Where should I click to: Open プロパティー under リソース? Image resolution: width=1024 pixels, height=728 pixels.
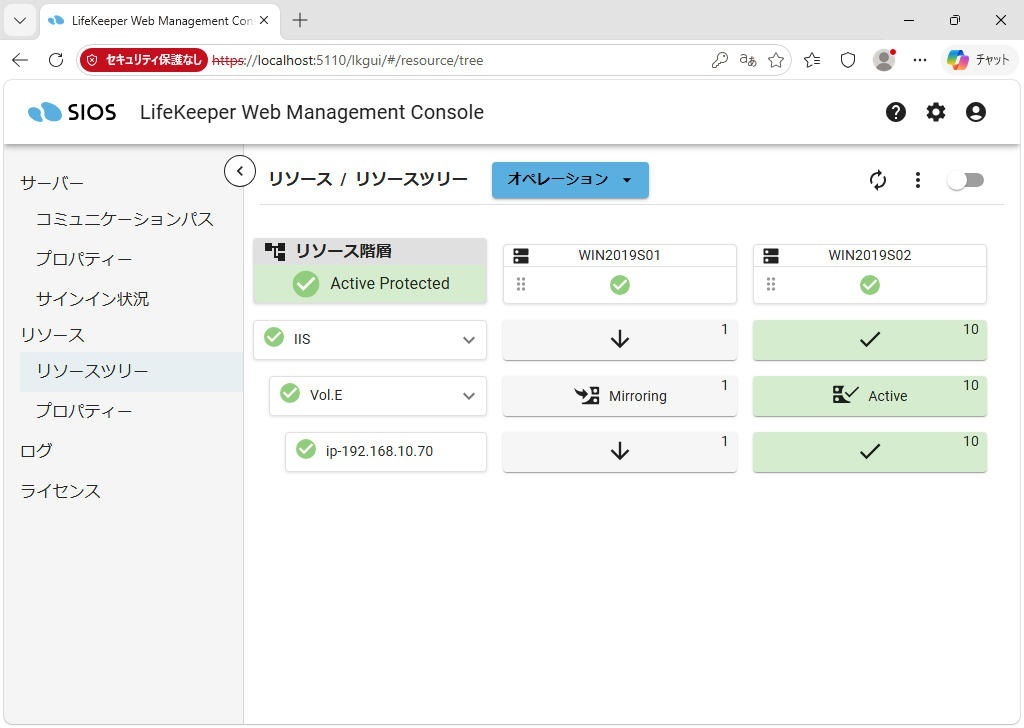coord(84,411)
